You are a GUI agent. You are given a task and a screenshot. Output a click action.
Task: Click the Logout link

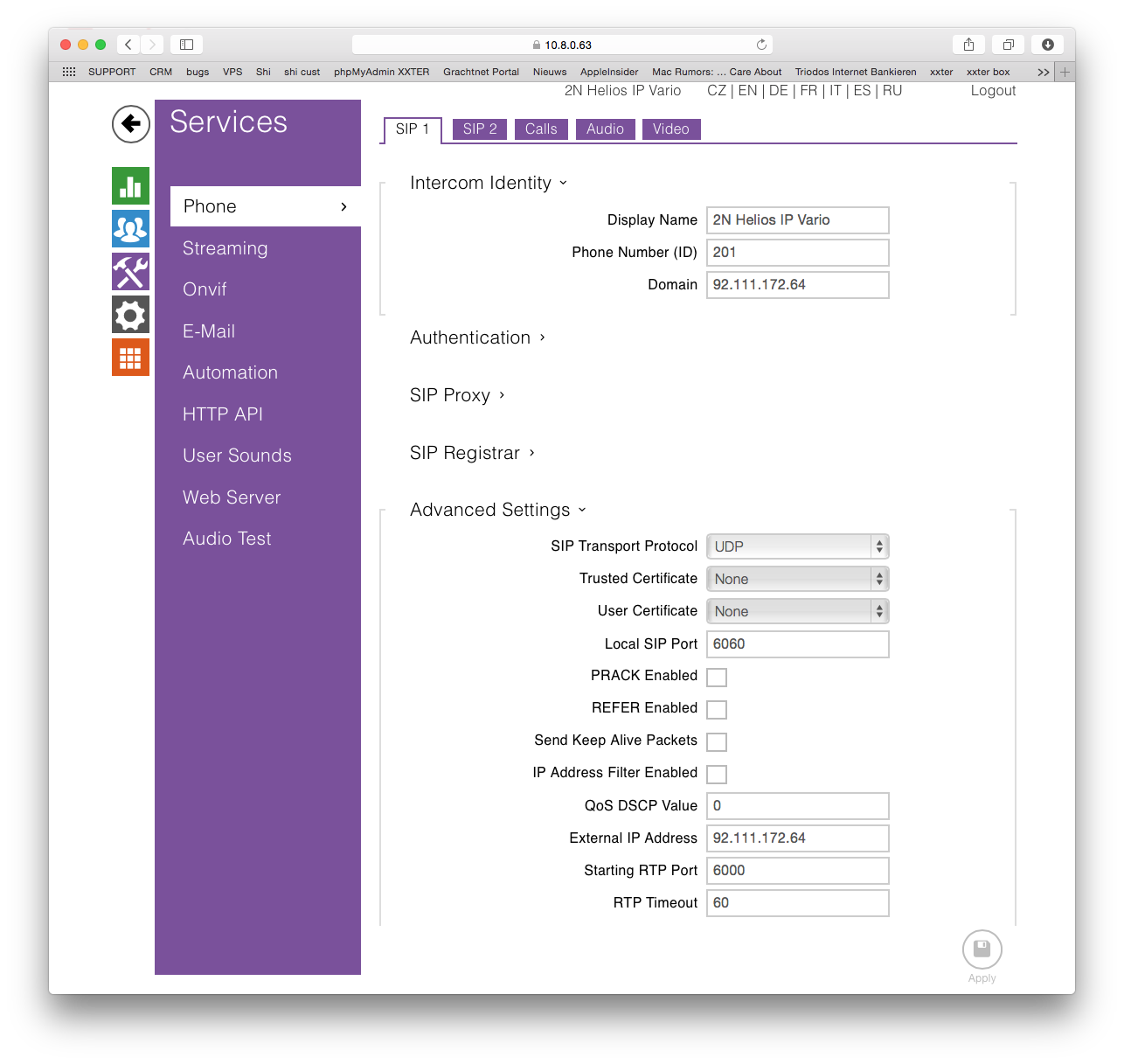pyautogui.click(x=993, y=91)
